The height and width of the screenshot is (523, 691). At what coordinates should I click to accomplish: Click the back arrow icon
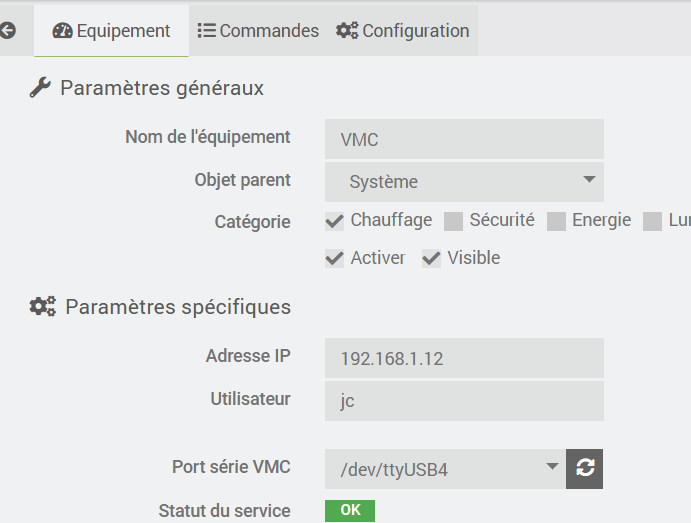point(8,31)
